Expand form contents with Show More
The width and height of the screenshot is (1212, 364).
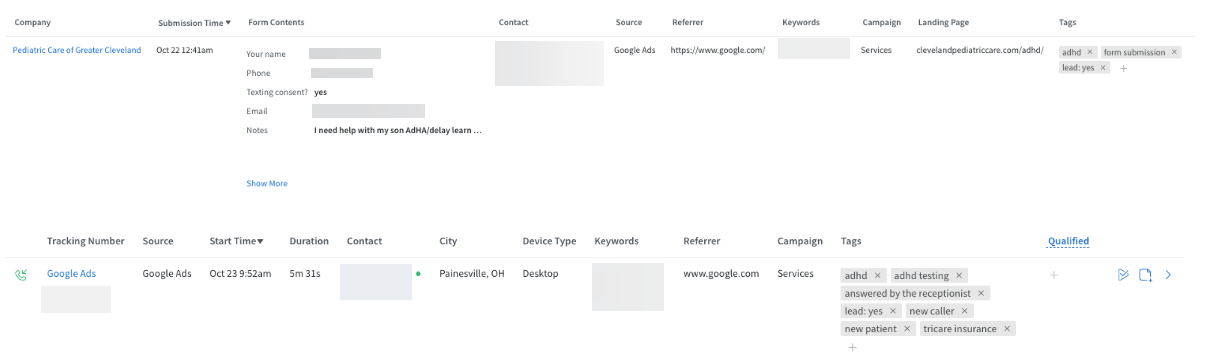tap(267, 183)
